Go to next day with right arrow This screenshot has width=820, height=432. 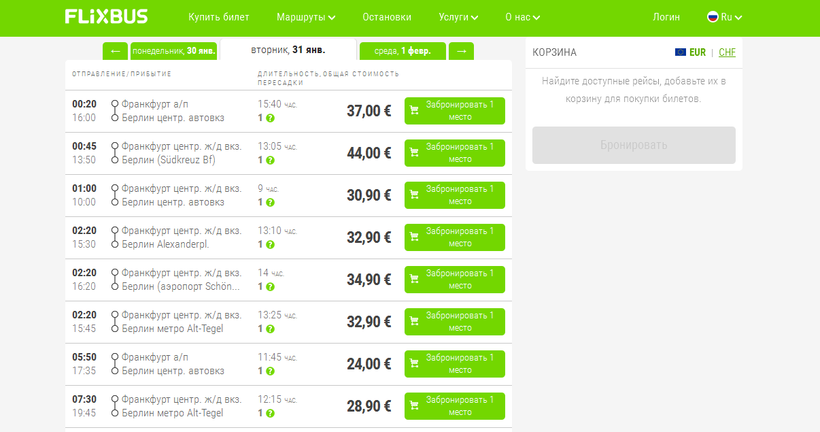[x=461, y=51]
